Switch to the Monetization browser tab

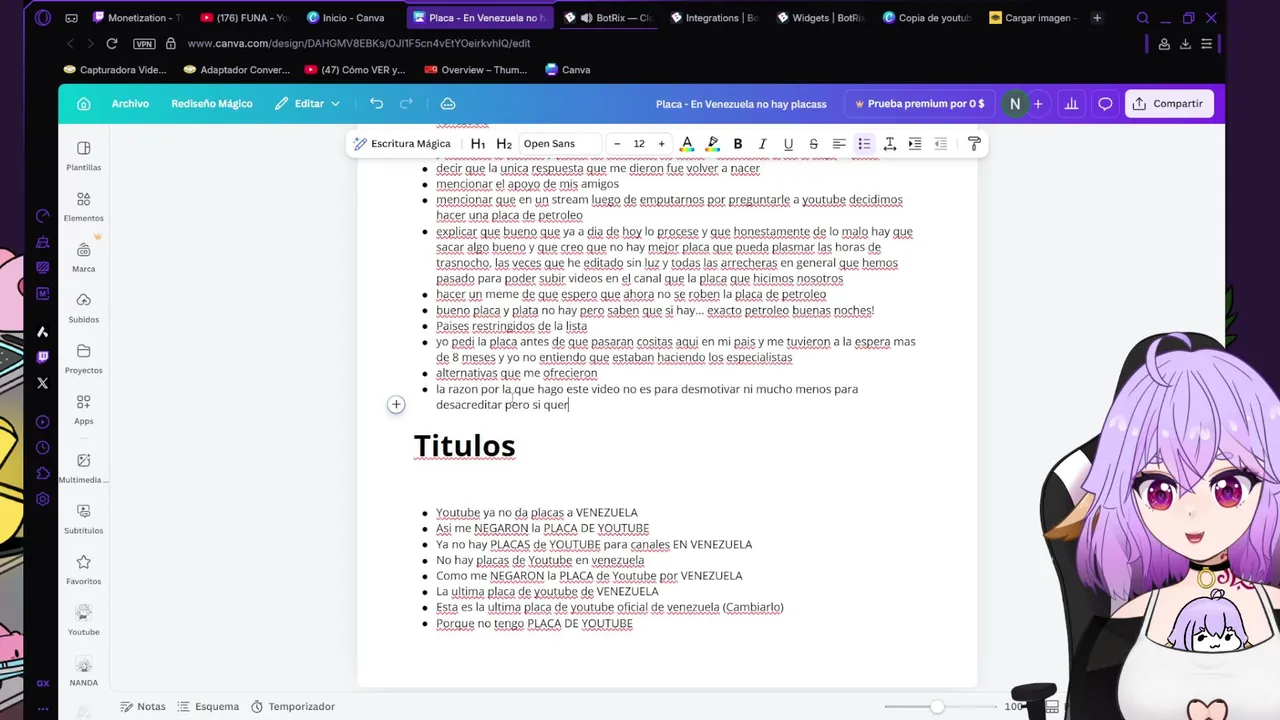(136, 18)
